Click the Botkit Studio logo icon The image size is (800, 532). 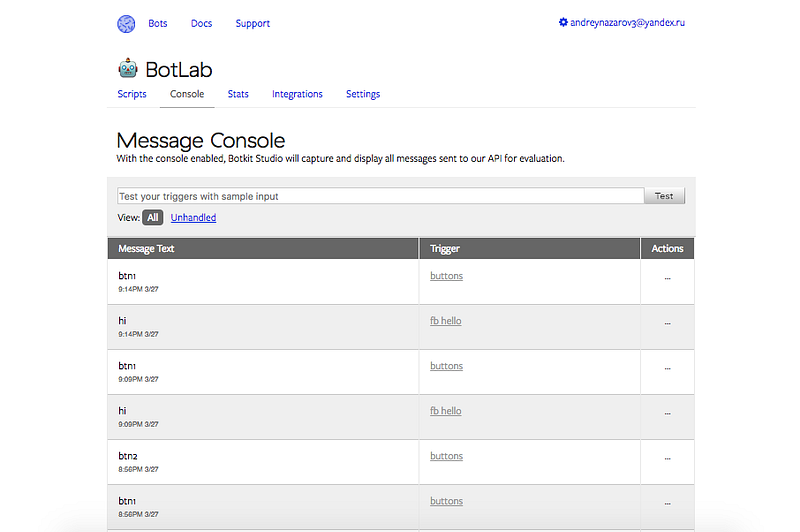[126, 24]
